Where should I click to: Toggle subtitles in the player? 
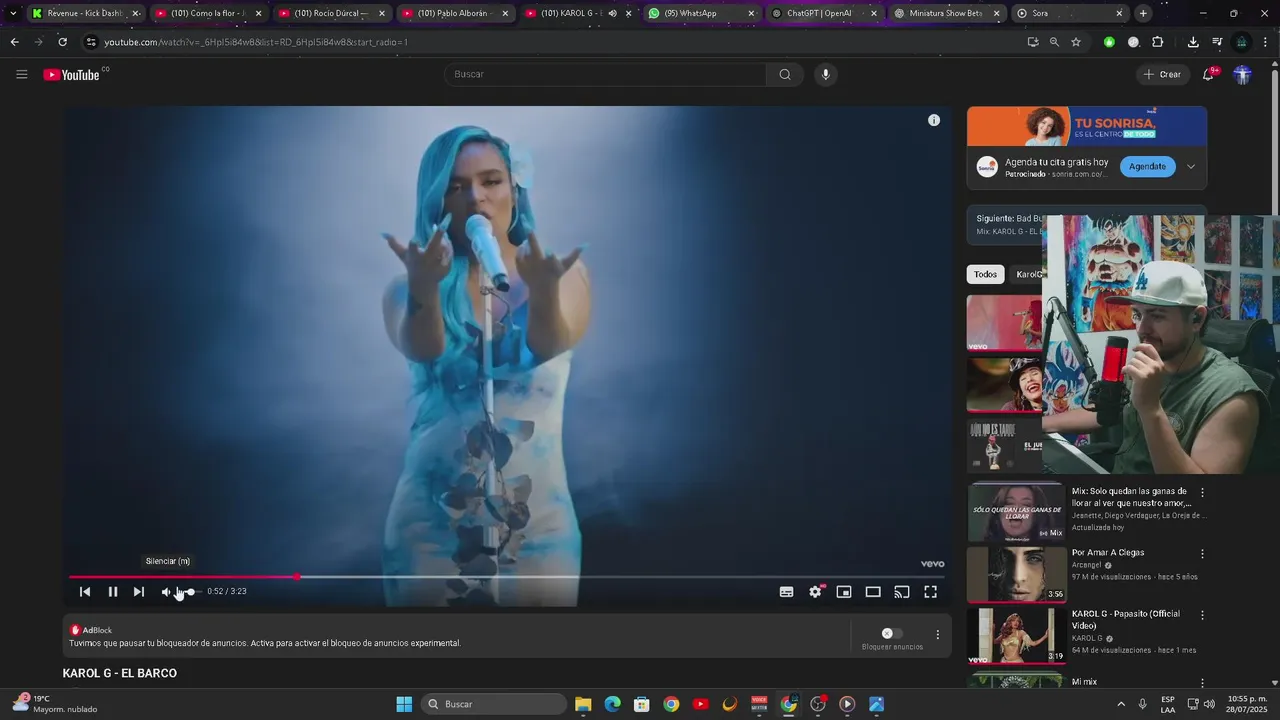click(x=787, y=592)
